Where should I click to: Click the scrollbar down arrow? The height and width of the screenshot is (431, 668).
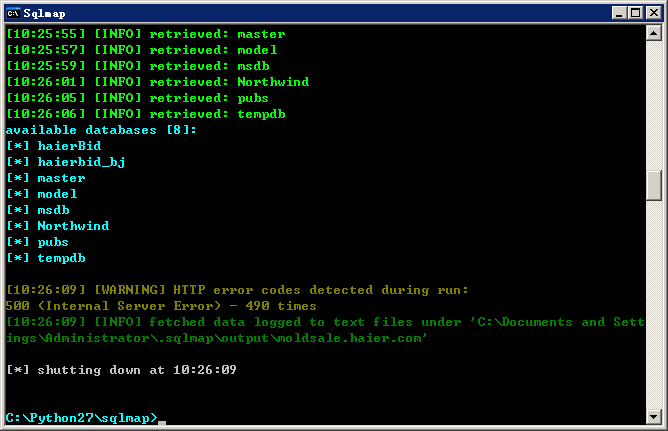654,417
